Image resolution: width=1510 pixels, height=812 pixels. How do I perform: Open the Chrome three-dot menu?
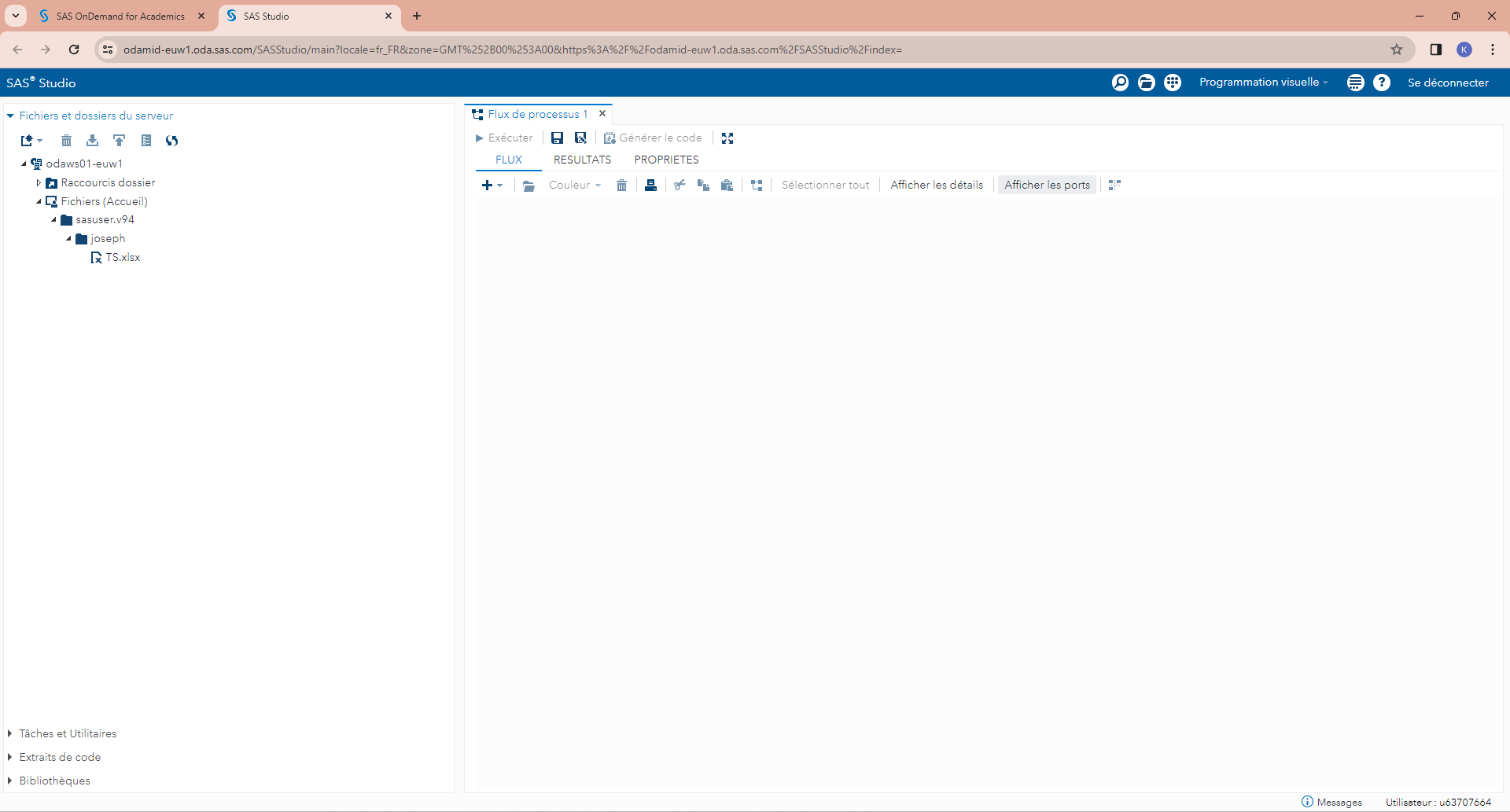tap(1493, 50)
